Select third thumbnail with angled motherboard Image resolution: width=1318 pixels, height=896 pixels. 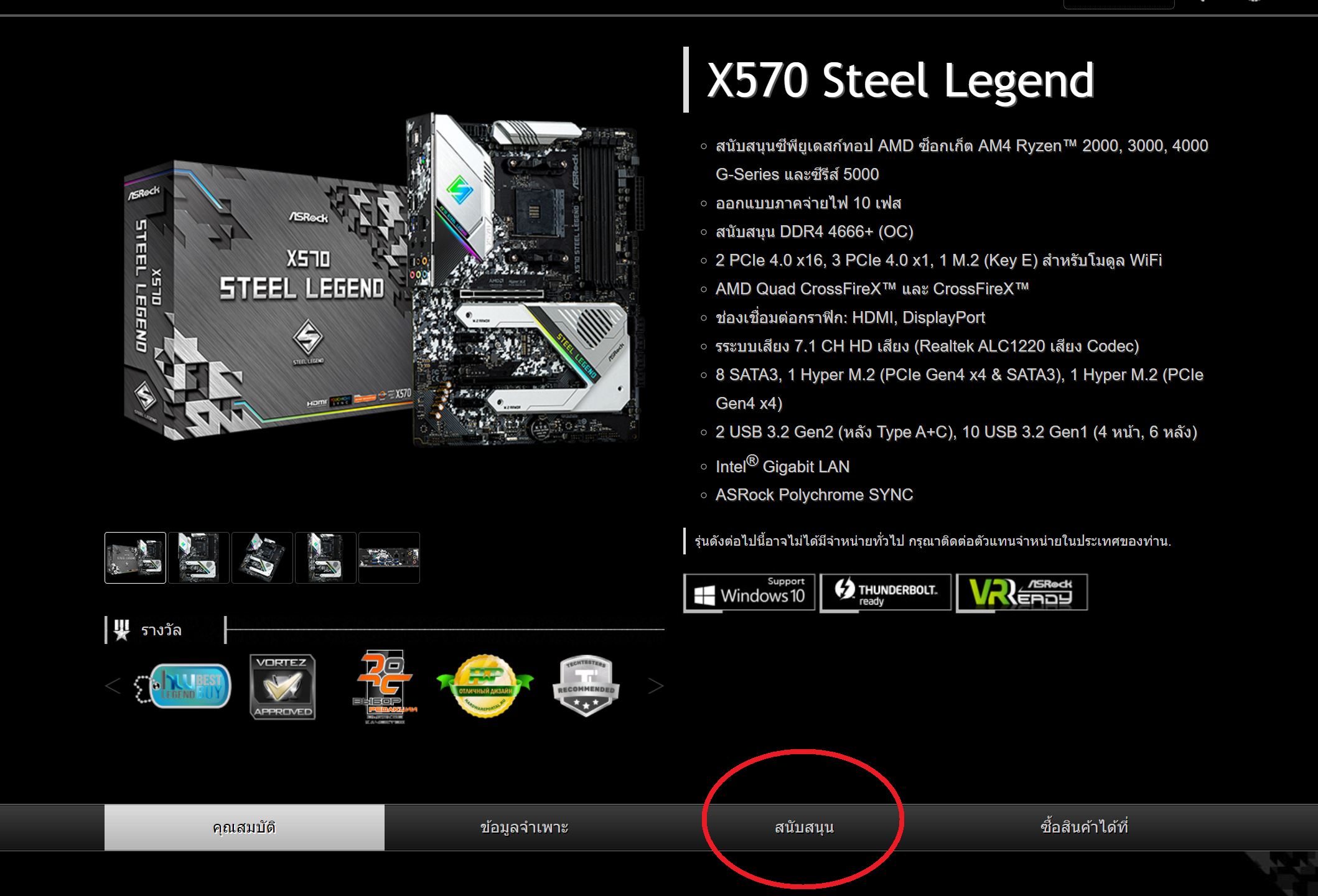point(262,558)
